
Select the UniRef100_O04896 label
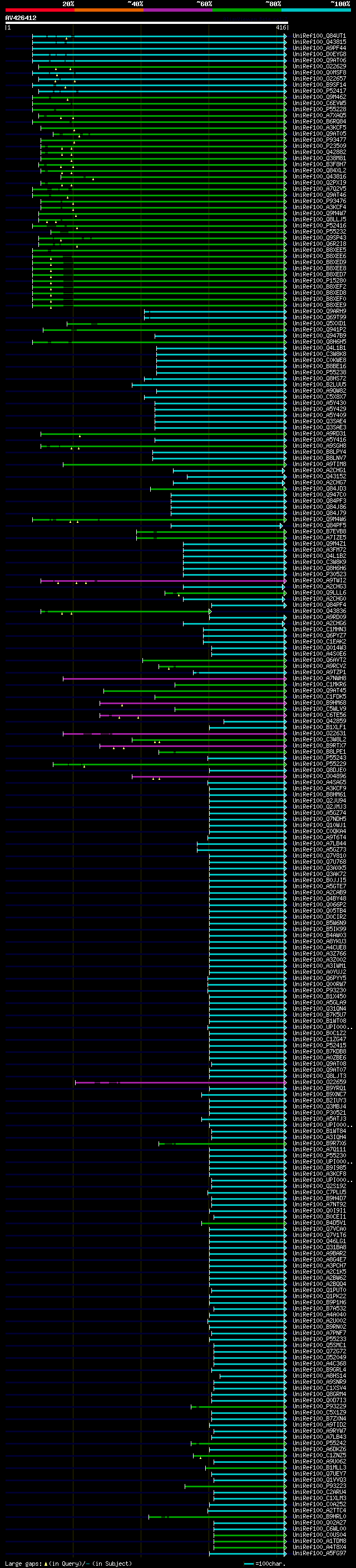point(319,776)
